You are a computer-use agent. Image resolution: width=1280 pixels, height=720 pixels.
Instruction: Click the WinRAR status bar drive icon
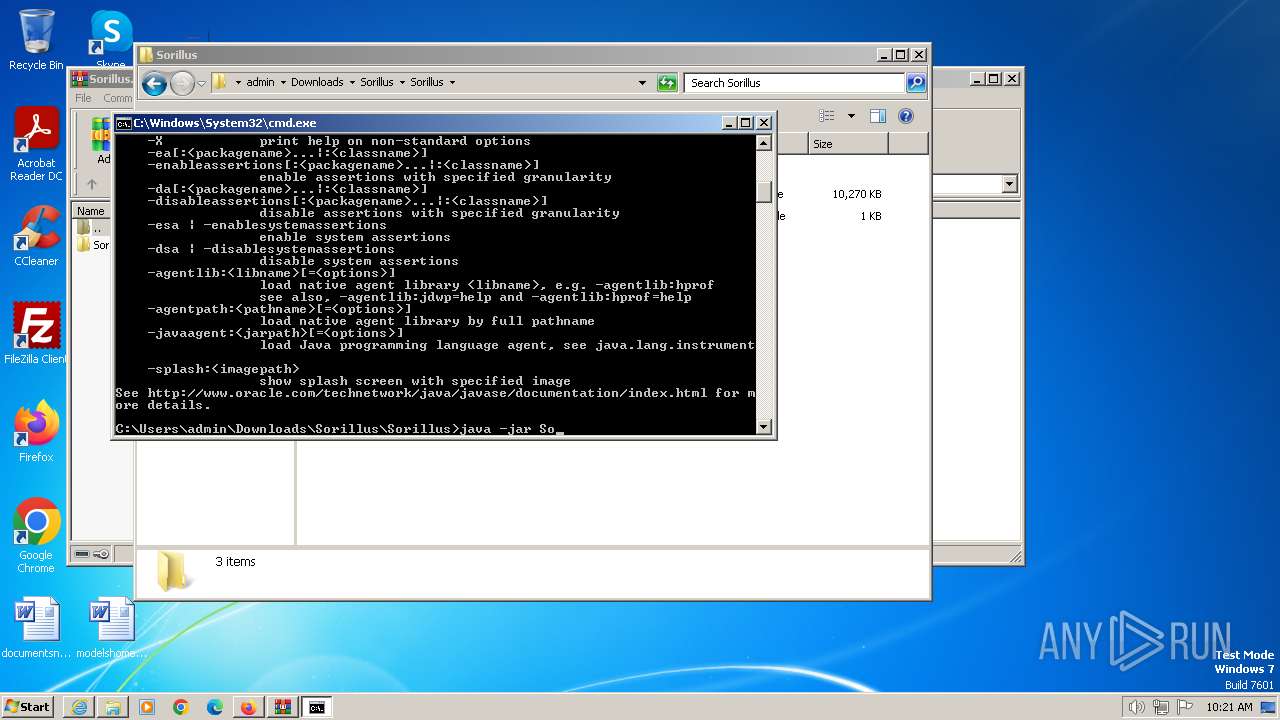(83, 554)
